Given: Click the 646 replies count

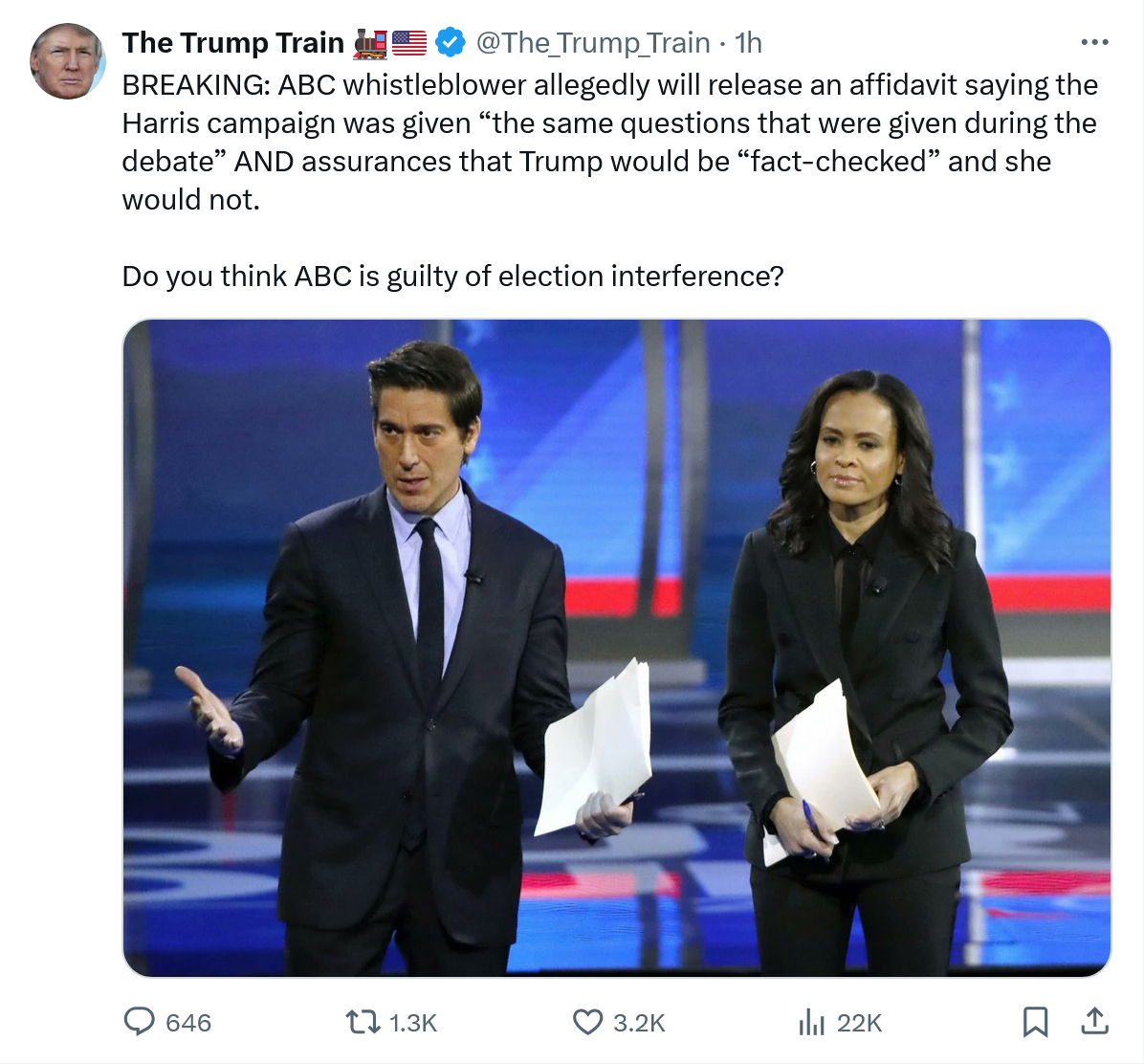Looking at the screenshot, I should coord(188,1023).
